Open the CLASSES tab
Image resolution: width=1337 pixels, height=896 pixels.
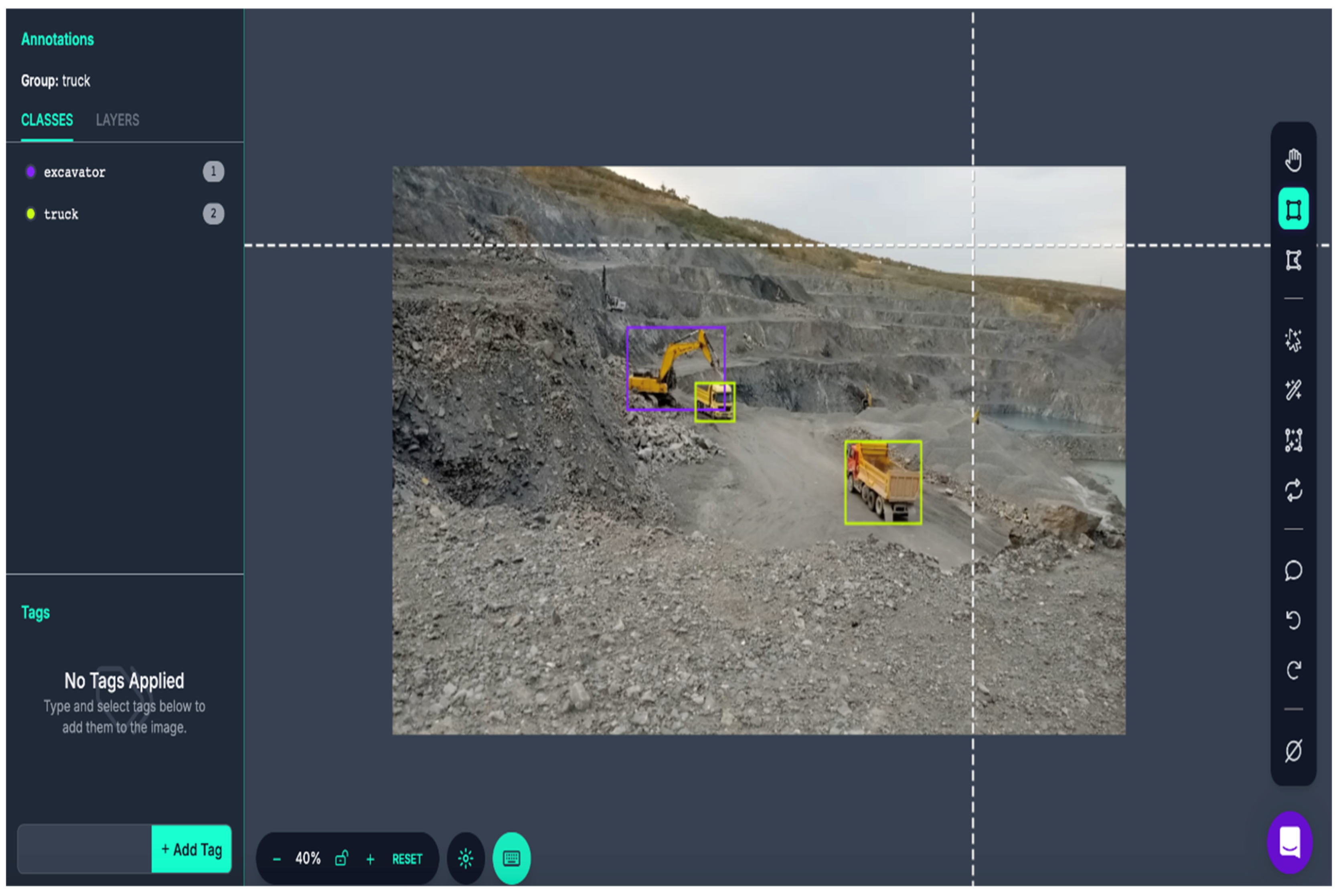[x=47, y=120]
